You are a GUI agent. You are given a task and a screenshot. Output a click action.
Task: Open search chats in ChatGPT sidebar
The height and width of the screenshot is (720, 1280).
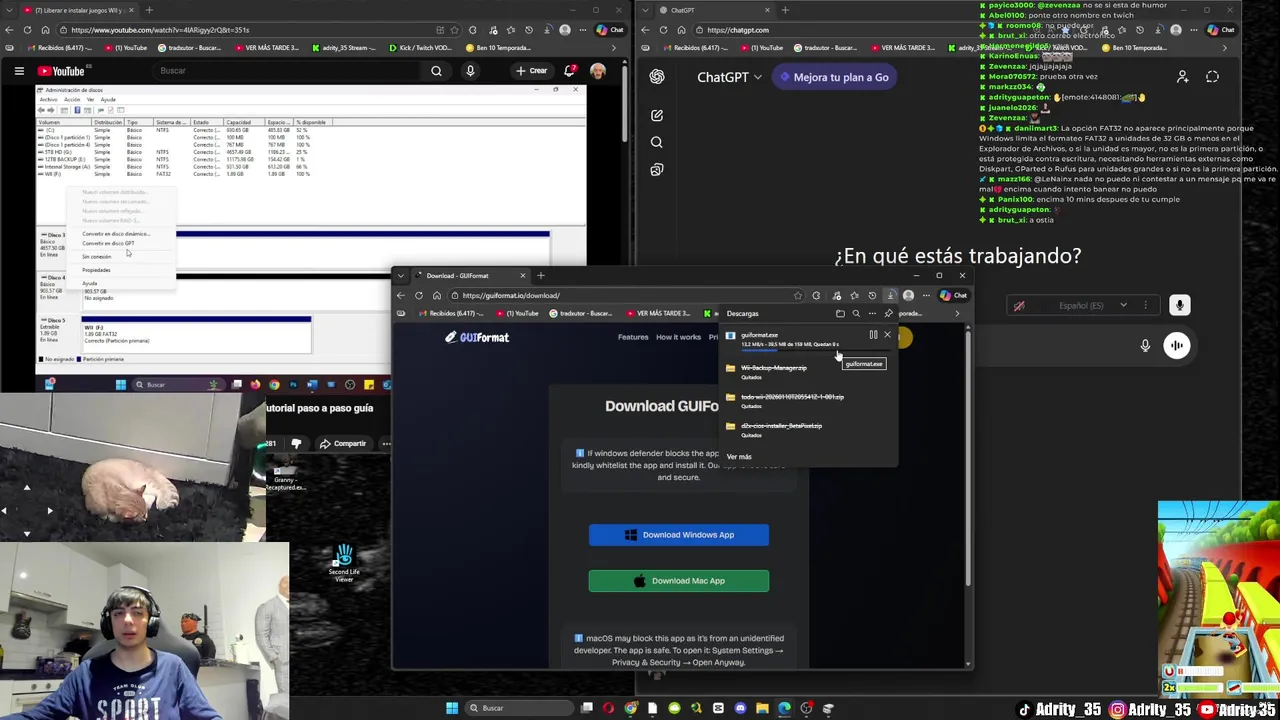[x=657, y=143]
